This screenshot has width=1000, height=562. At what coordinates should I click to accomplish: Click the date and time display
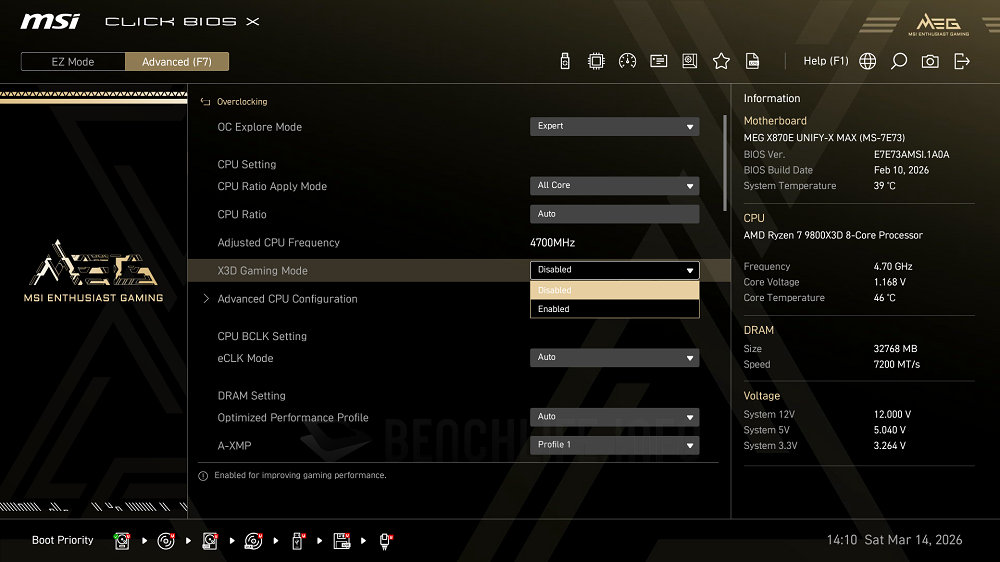(x=894, y=540)
